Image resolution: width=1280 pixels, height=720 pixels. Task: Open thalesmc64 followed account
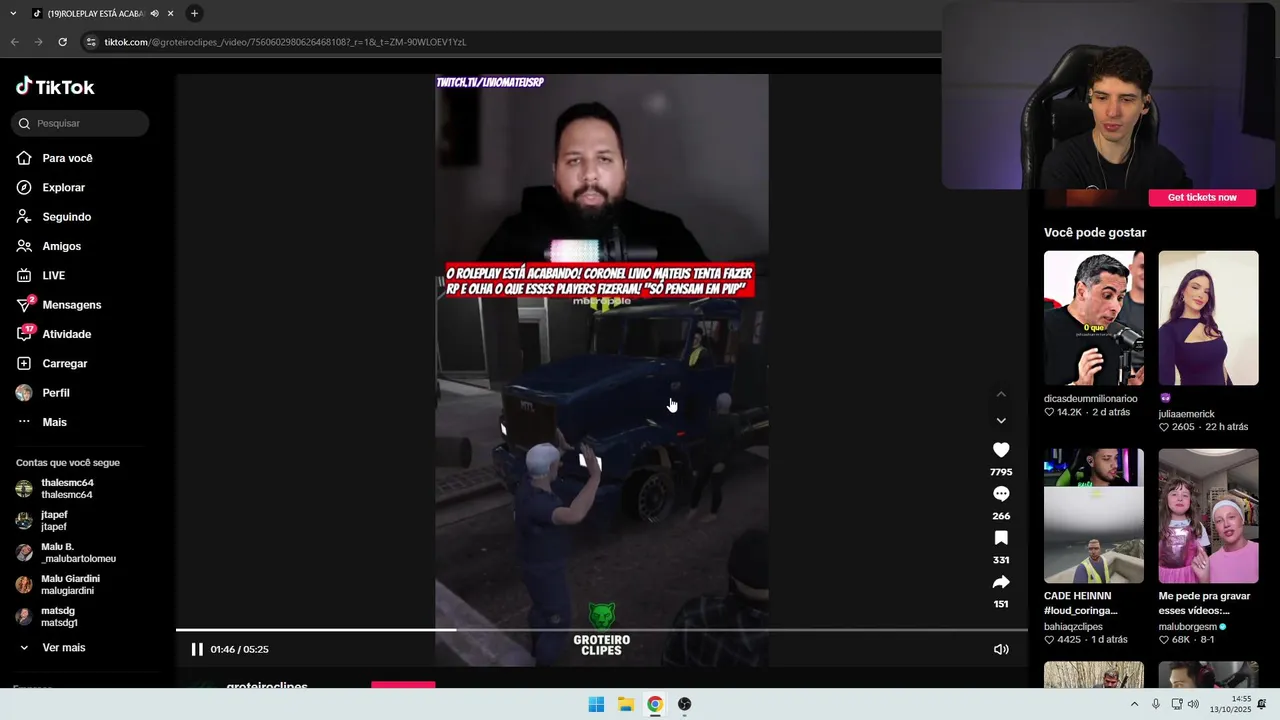click(55, 489)
